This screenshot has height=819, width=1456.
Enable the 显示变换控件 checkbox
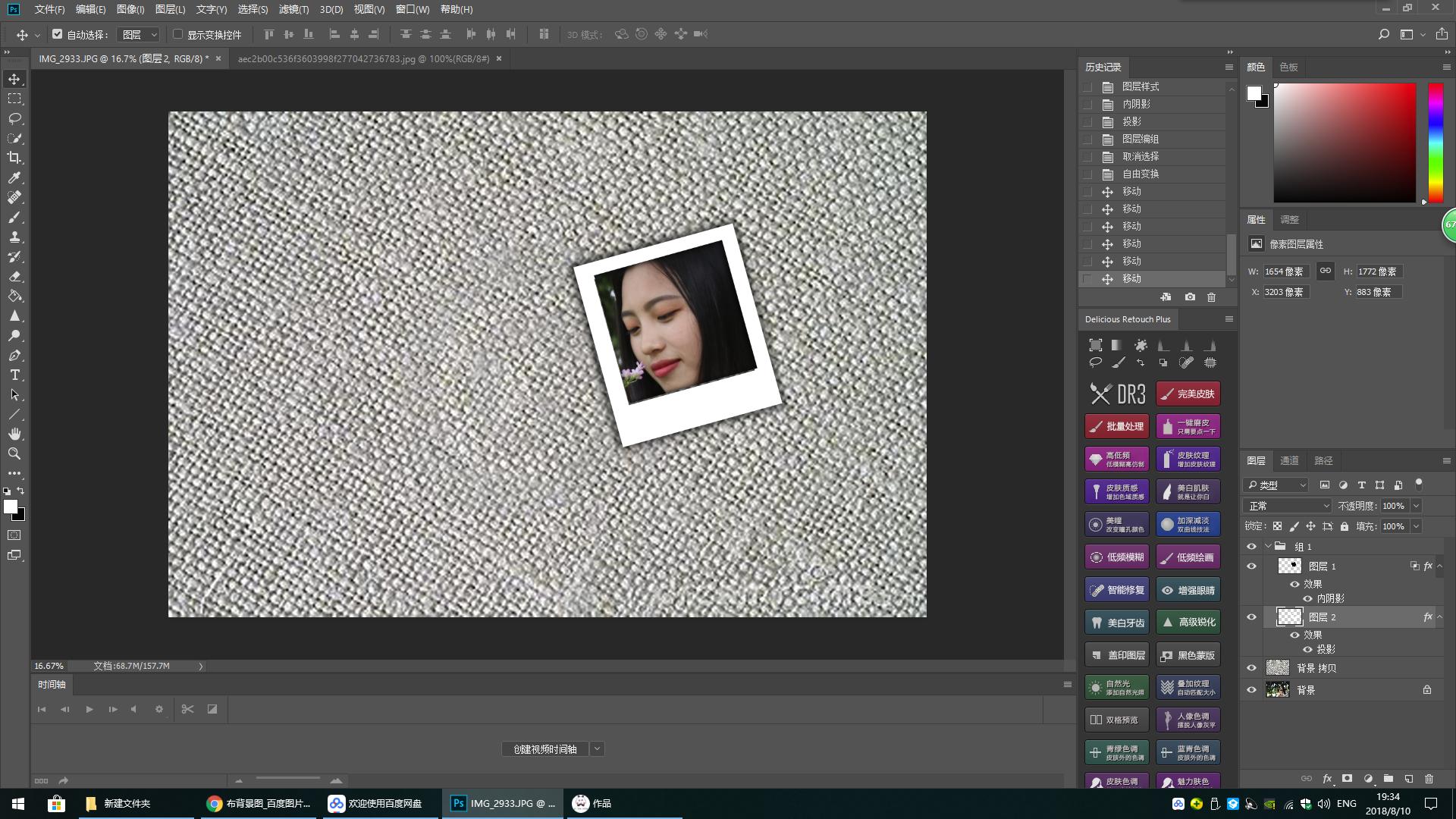[178, 34]
